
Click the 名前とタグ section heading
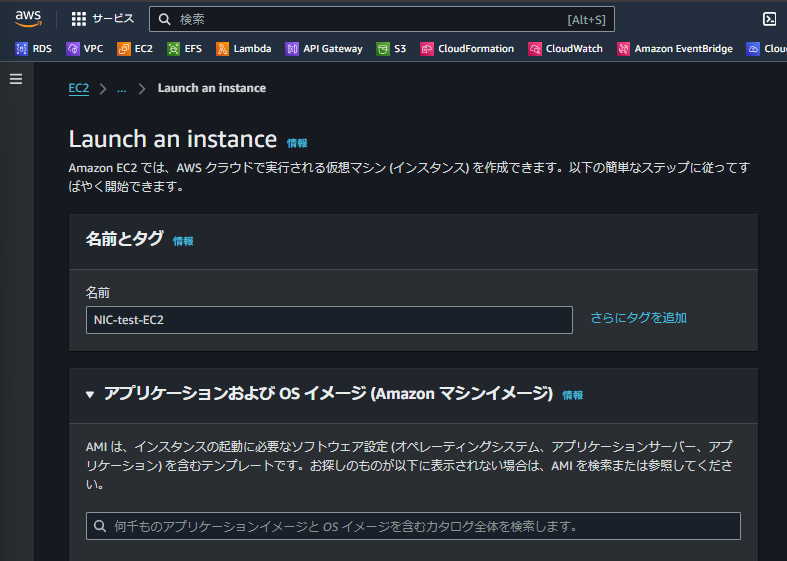124,239
